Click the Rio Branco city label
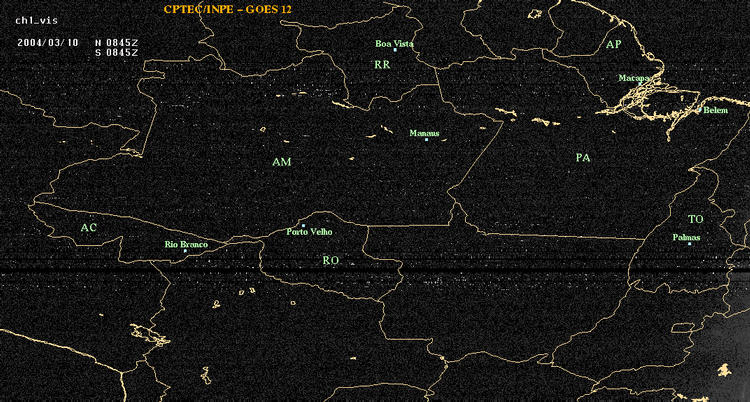Screen dimensions: 750x402 pyautogui.click(x=187, y=245)
